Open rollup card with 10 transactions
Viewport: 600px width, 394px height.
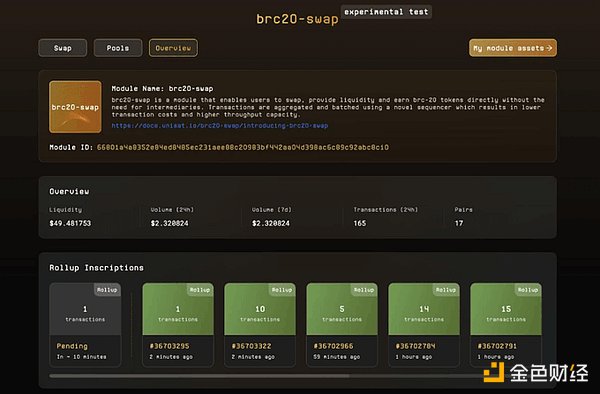click(x=260, y=325)
